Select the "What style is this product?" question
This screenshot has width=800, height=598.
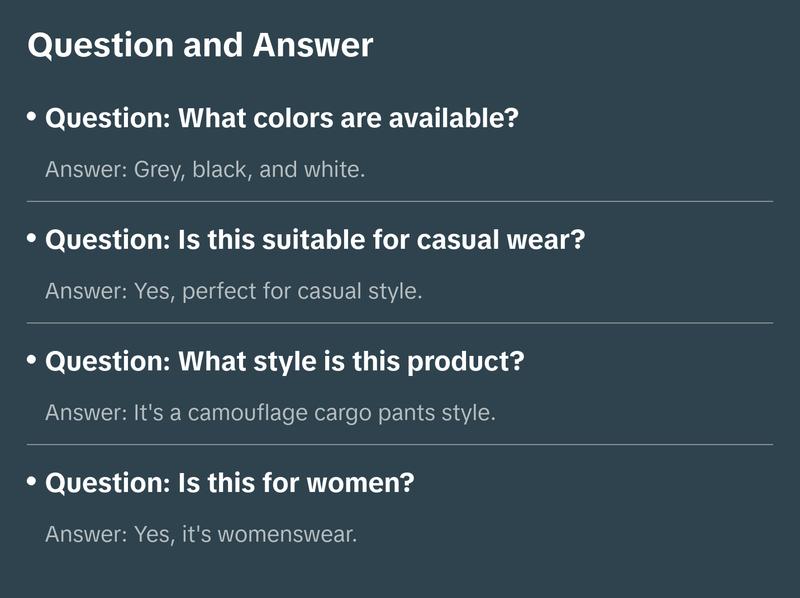[285, 362]
